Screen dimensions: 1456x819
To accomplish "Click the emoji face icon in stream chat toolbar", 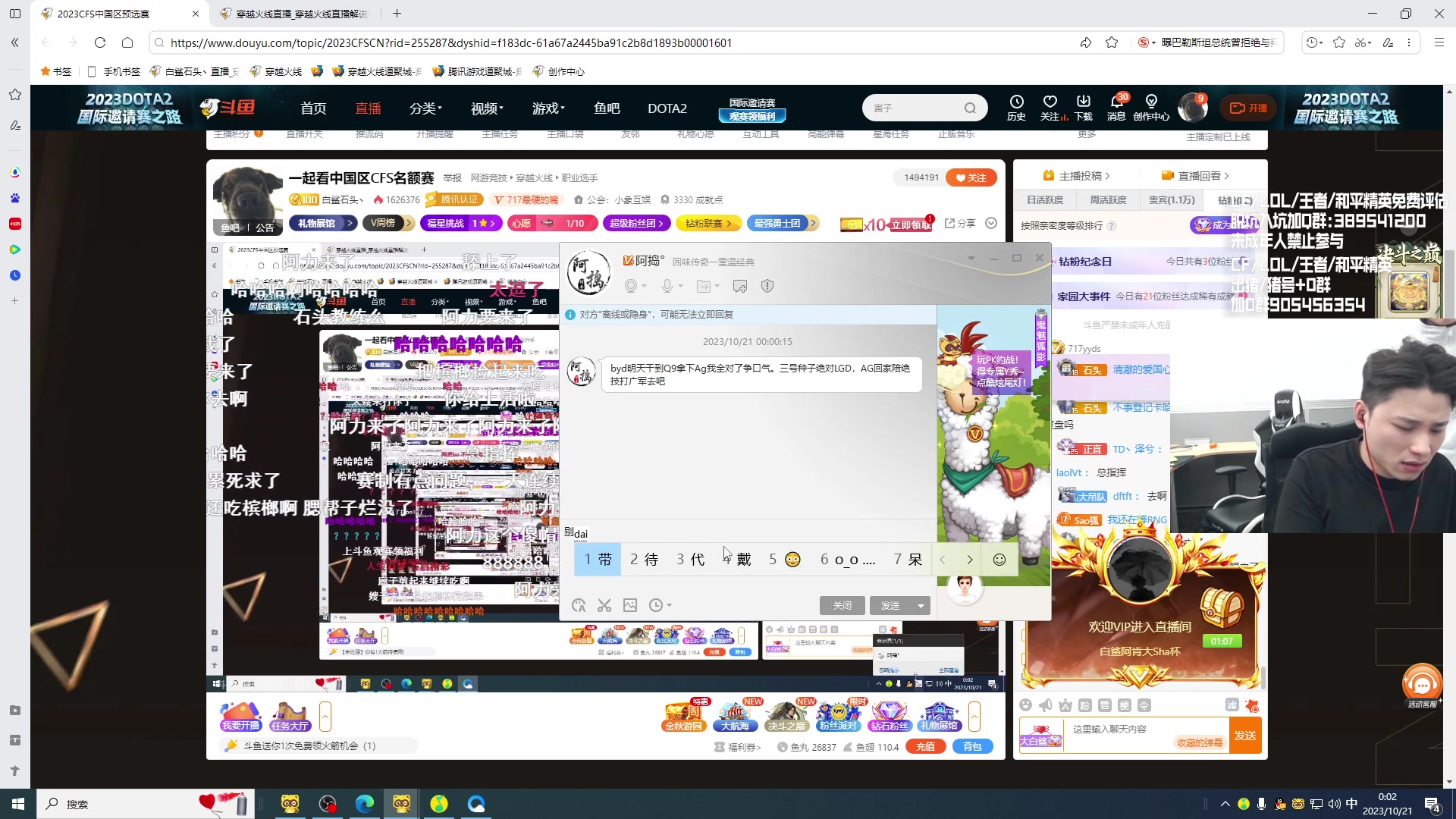I will (1025, 705).
